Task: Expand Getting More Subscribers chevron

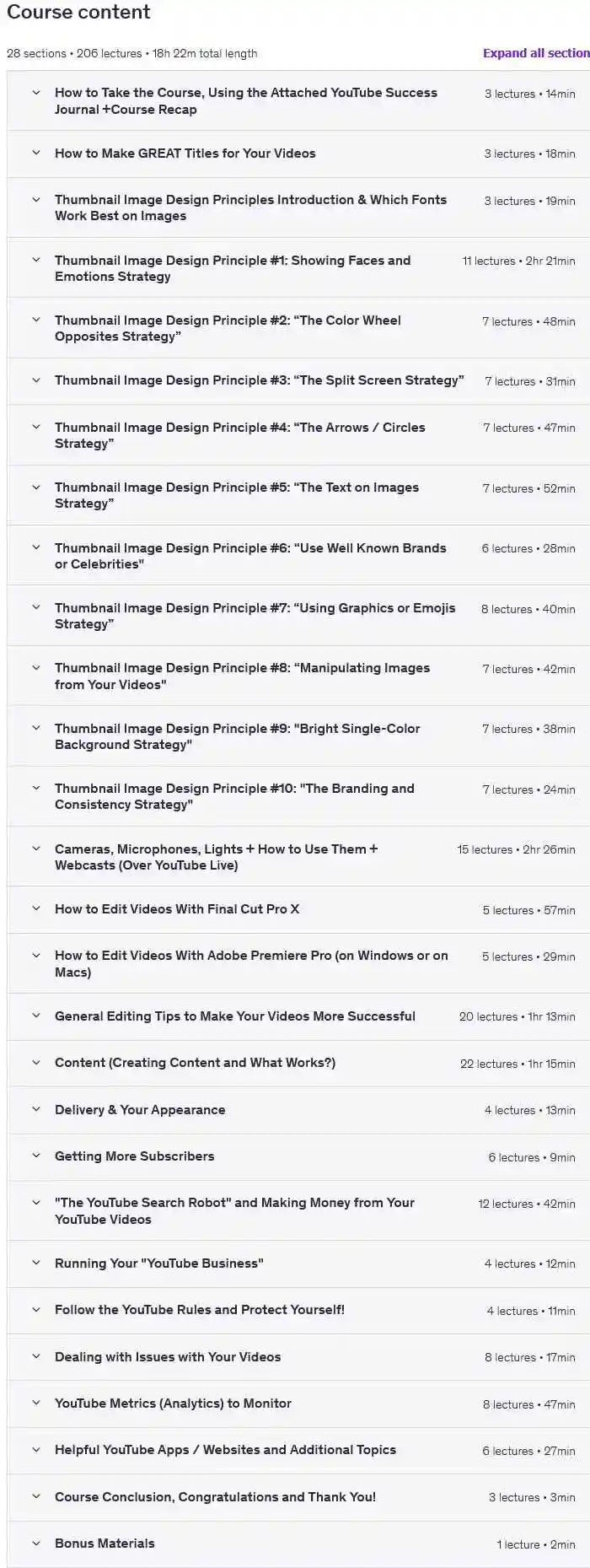Action: 36,1156
